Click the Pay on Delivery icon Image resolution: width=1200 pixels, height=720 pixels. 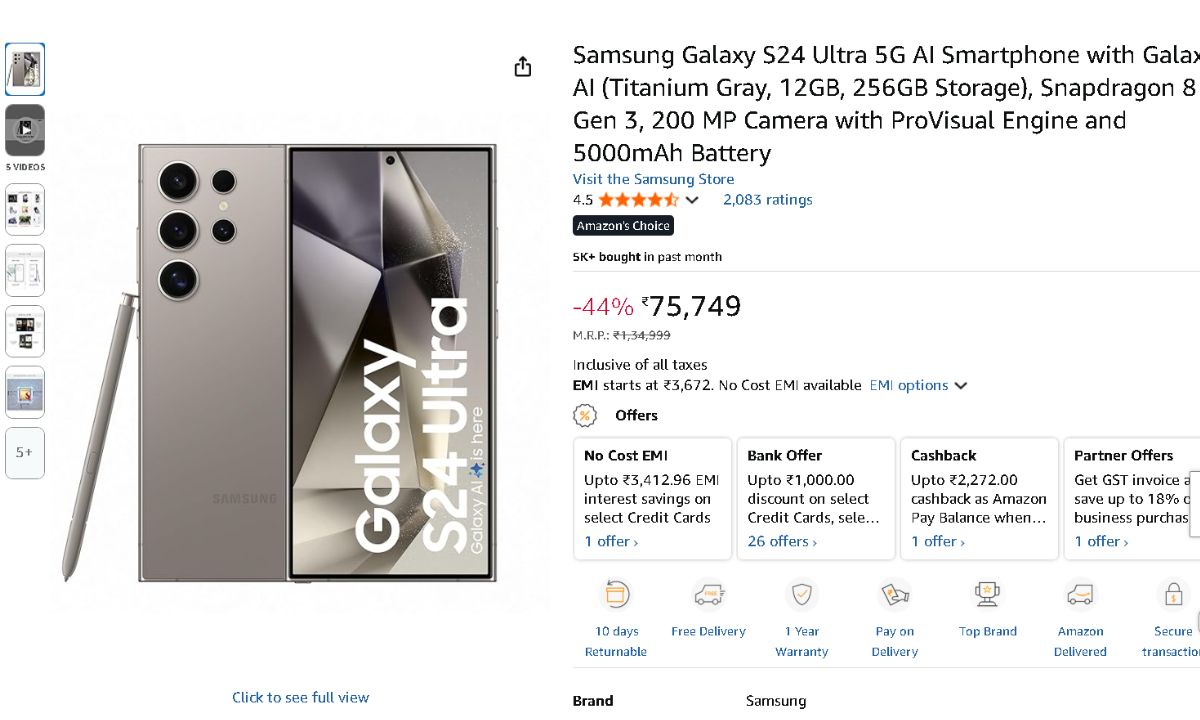[894, 595]
